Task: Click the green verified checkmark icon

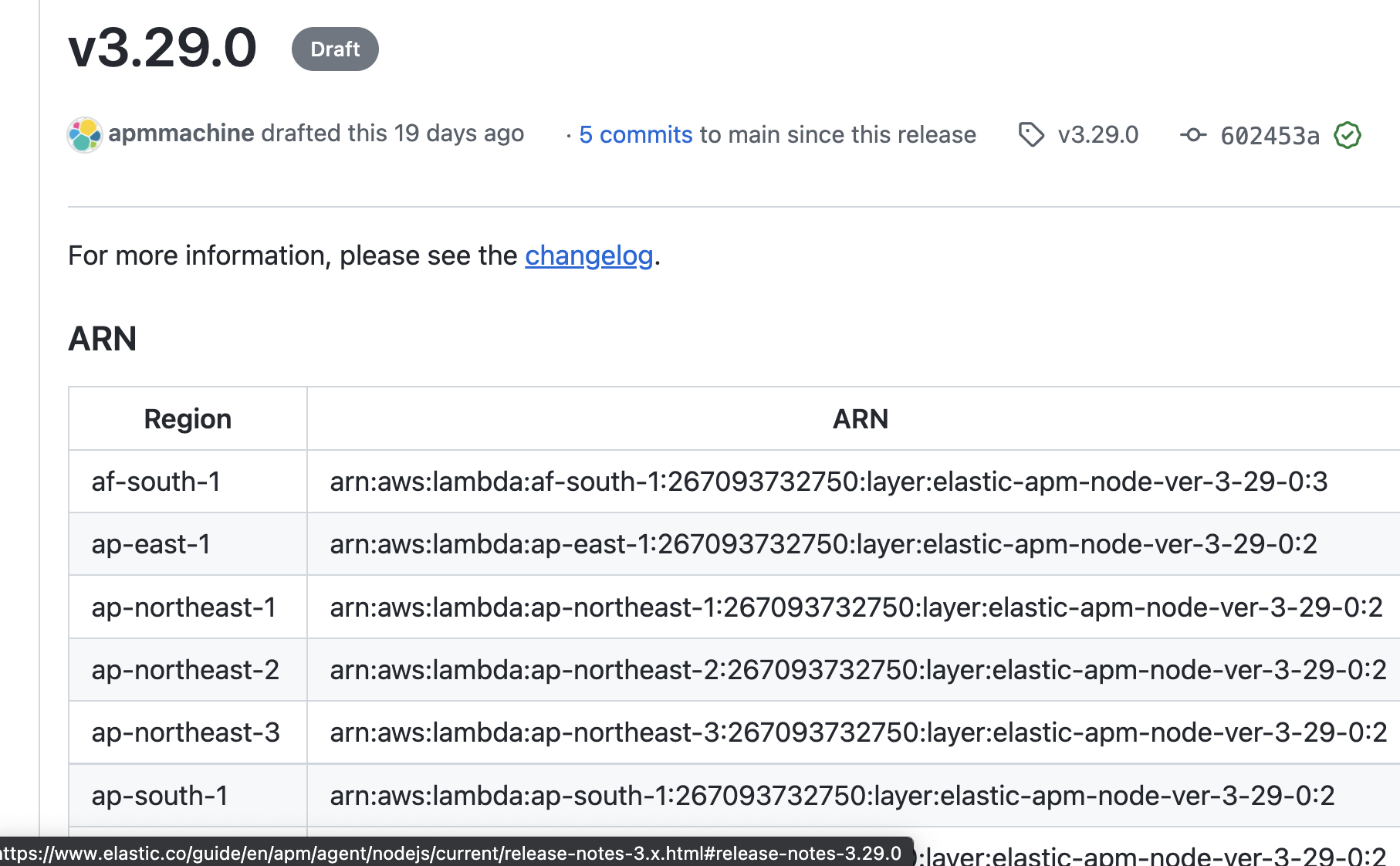Action: [1348, 135]
